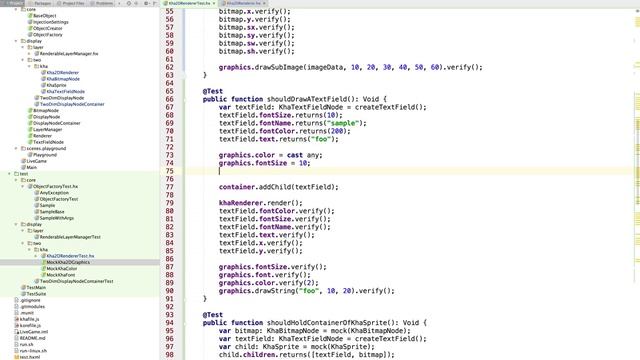
Task: Open ObjectFactory in project tree
Action: [45, 35]
